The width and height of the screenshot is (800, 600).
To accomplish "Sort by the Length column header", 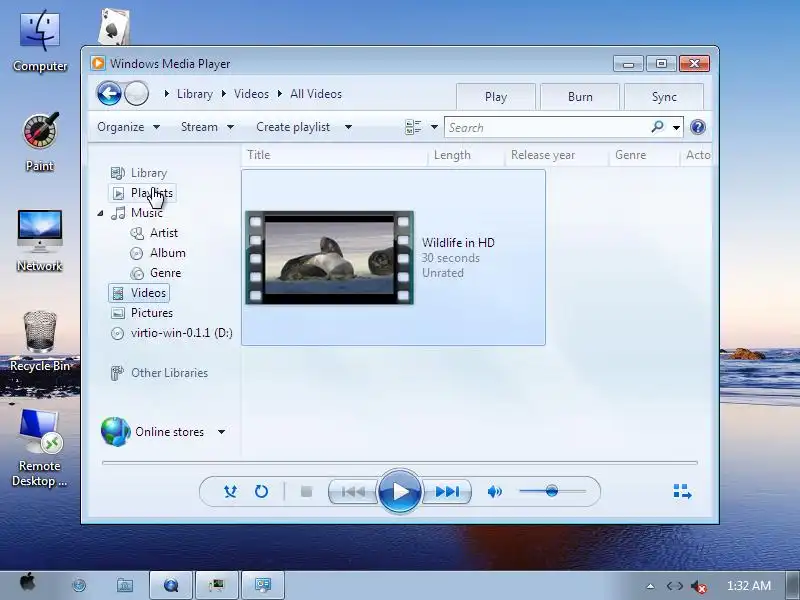I will (x=466, y=155).
